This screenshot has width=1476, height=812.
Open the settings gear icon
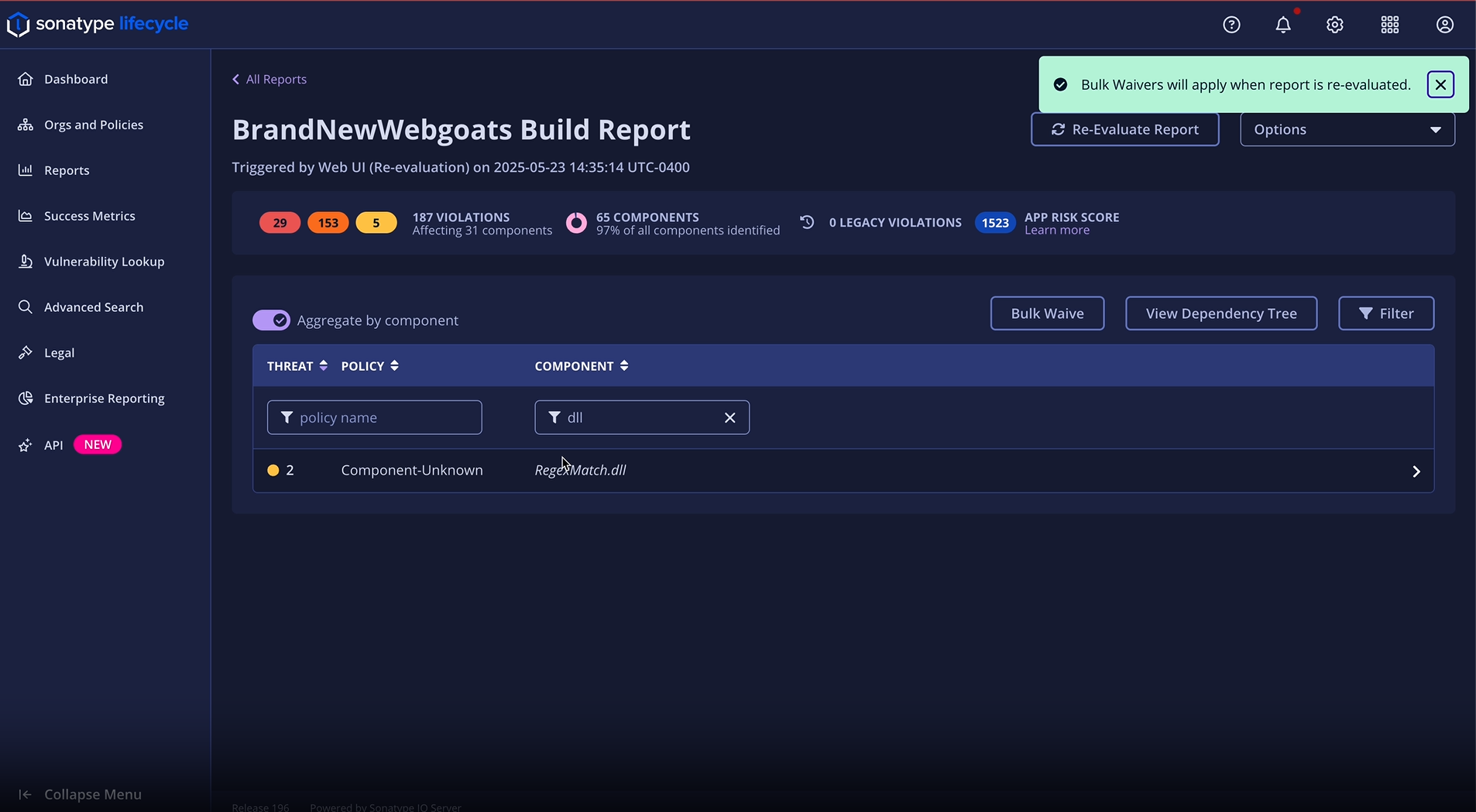[x=1334, y=25]
